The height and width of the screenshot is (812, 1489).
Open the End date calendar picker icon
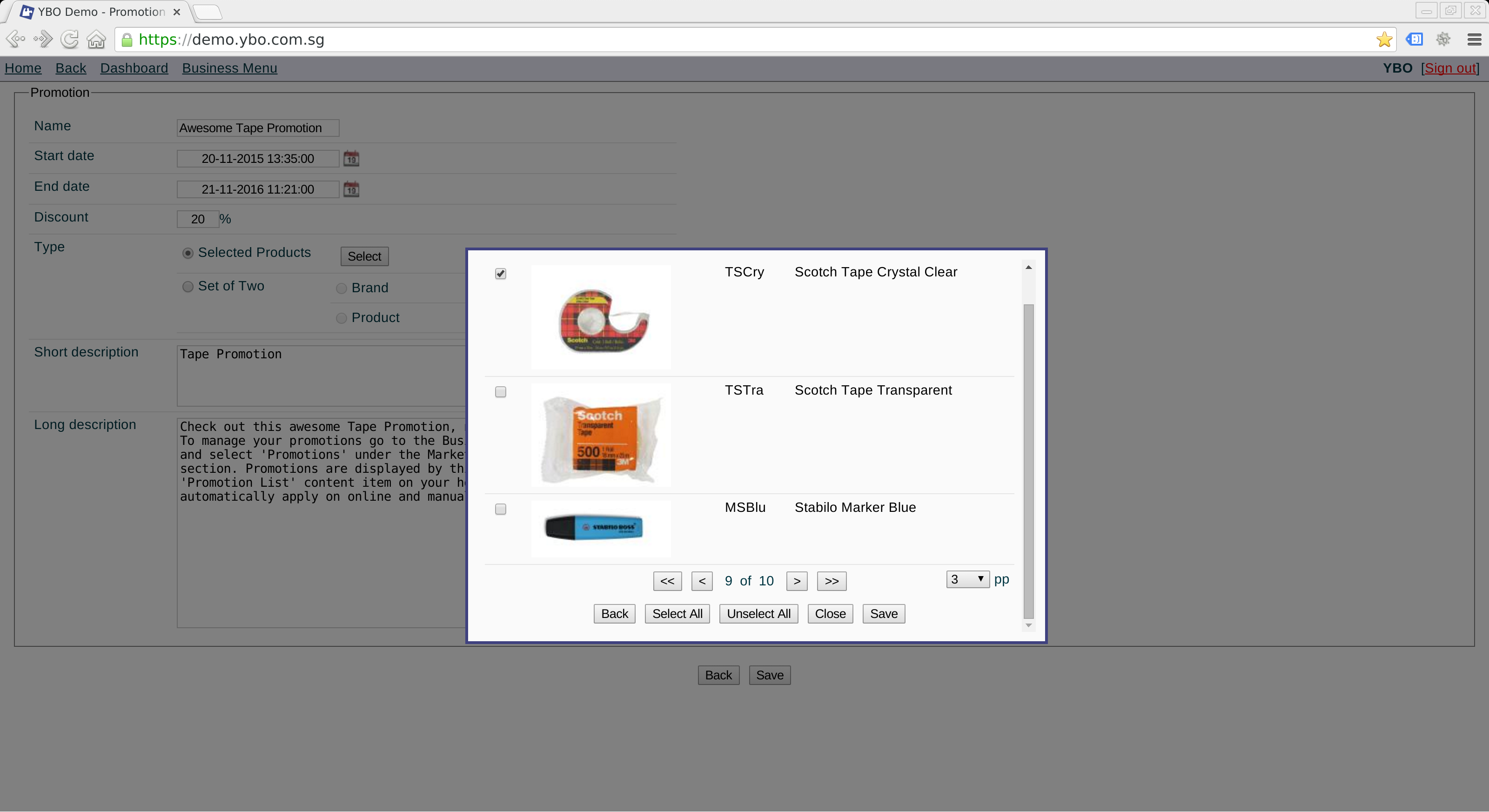(x=351, y=189)
